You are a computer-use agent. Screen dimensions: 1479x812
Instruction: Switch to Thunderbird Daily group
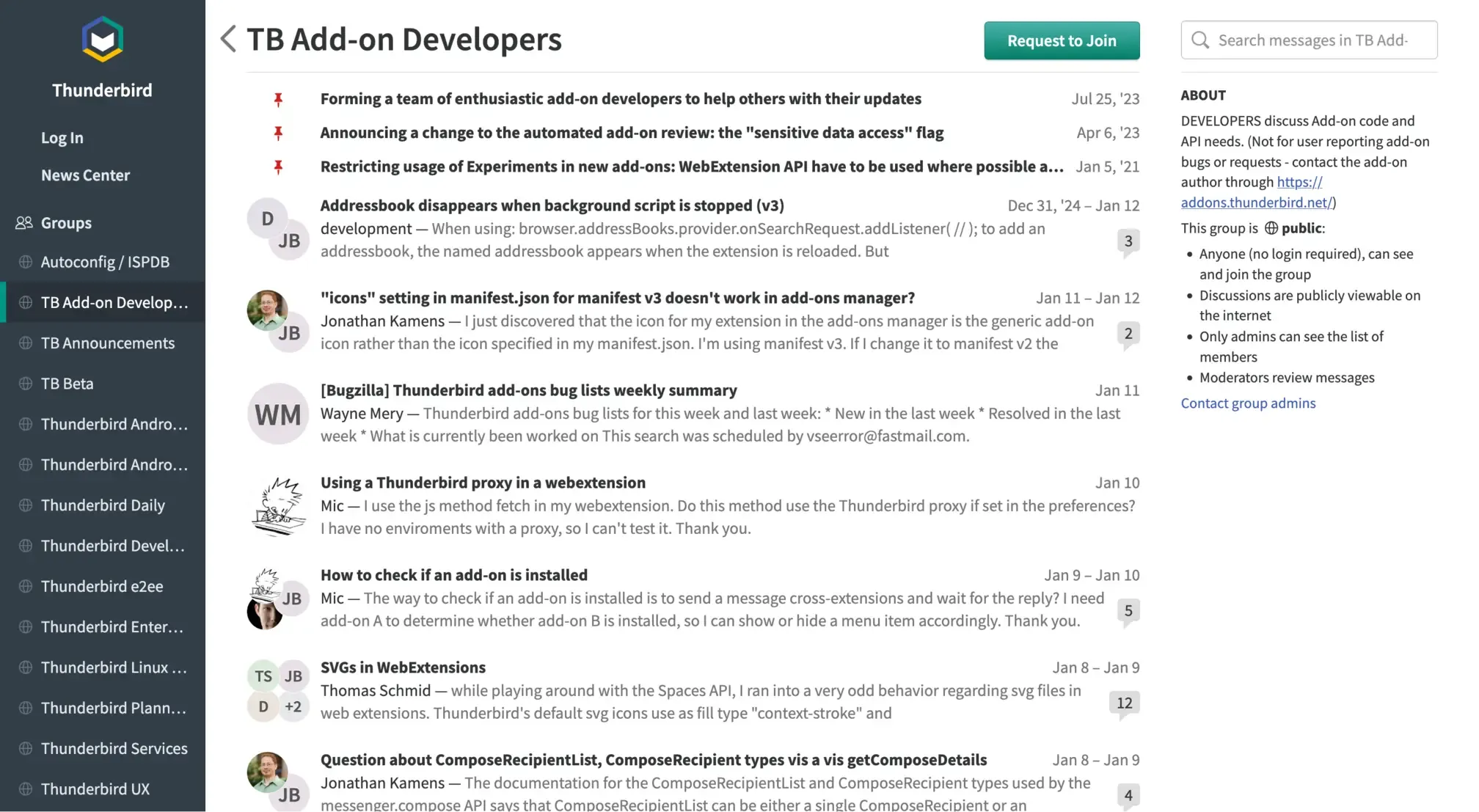click(x=103, y=505)
